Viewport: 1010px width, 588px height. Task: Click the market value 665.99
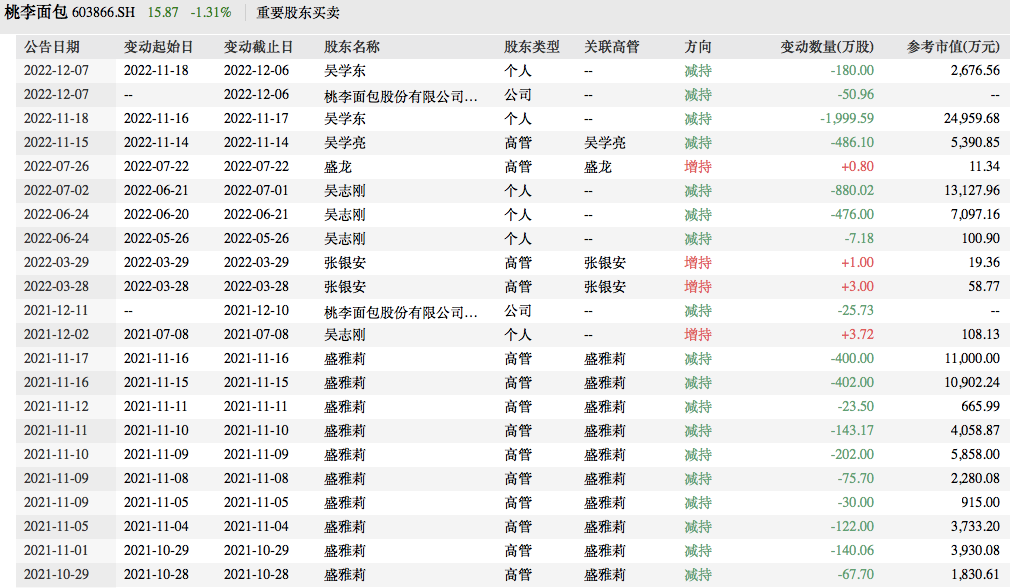980,406
